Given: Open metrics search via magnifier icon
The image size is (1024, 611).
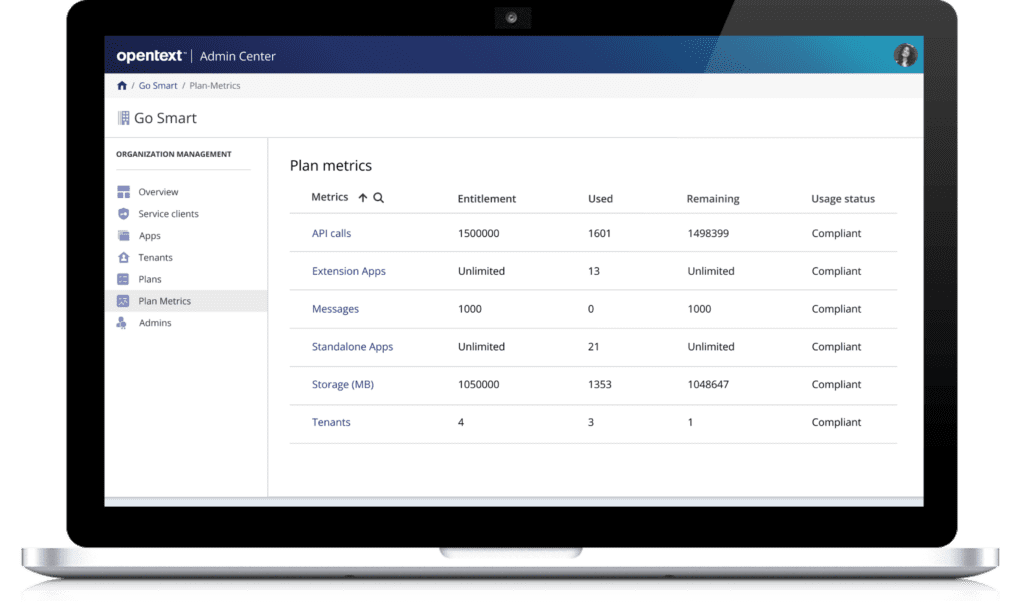Looking at the screenshot, I should (378, 198).
